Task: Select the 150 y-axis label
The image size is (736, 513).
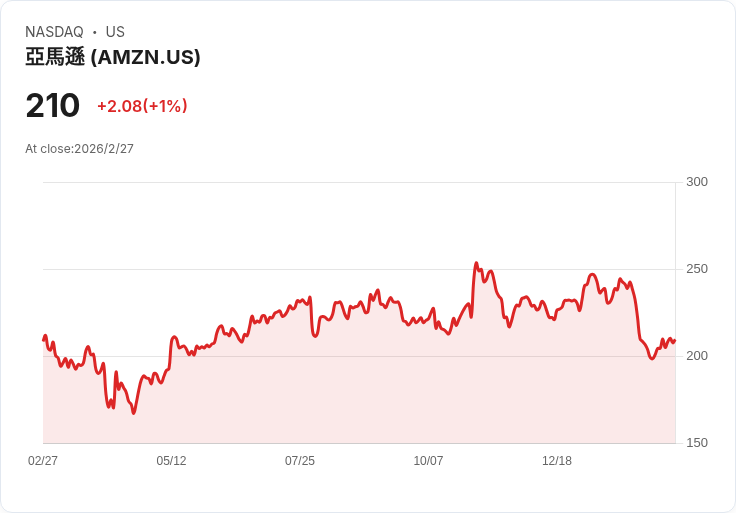Action: pyautogui.click(x=697, y=443)
